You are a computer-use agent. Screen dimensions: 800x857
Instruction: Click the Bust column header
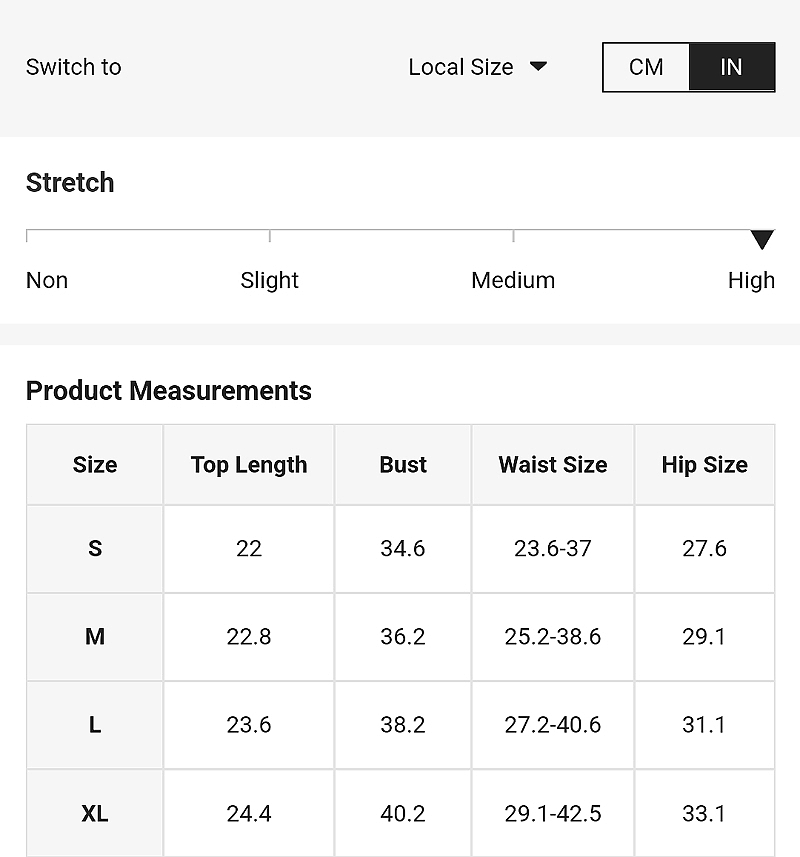[x=403, y=465]
